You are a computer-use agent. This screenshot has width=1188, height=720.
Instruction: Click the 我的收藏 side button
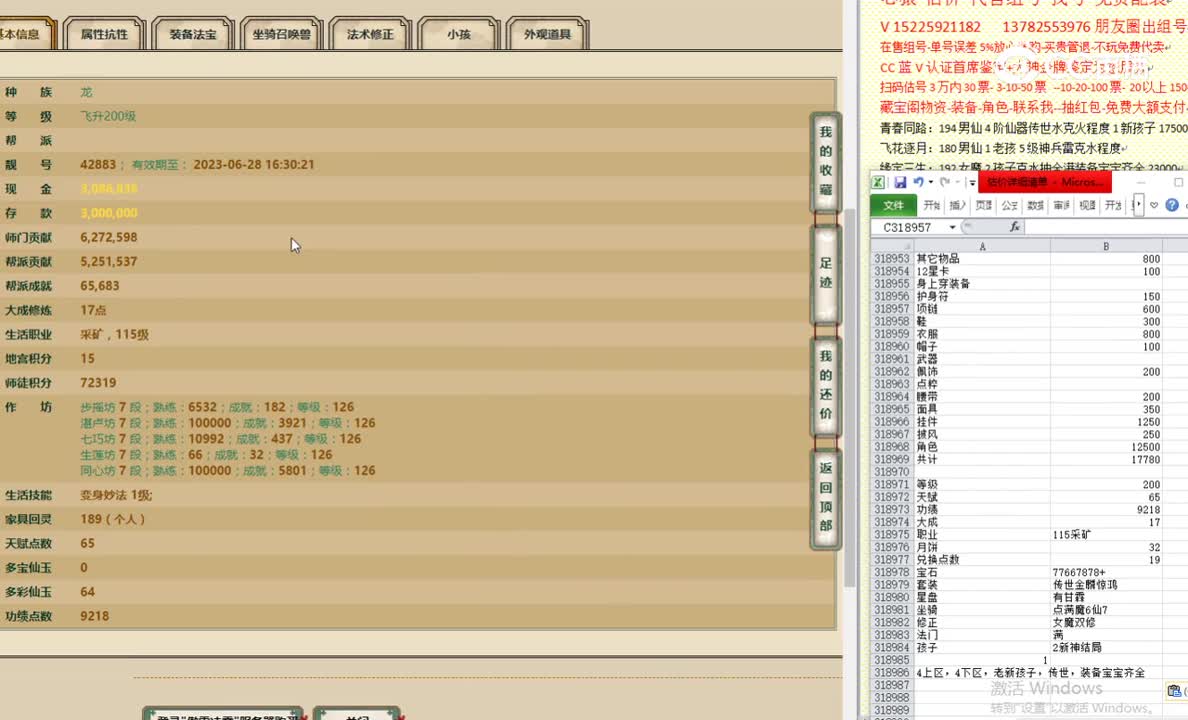point(825,160)
